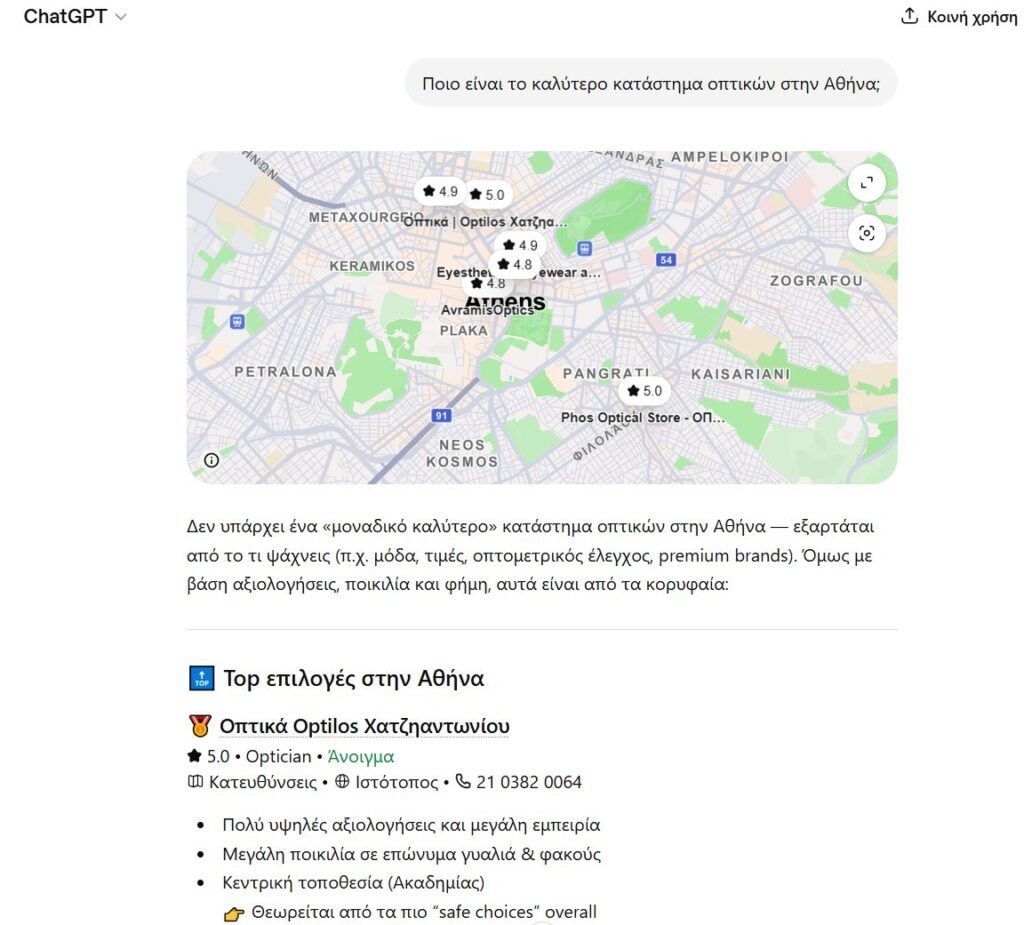Expand the map to fullscreen
This screenshot has height=925, width=1024.
[866, 183]
